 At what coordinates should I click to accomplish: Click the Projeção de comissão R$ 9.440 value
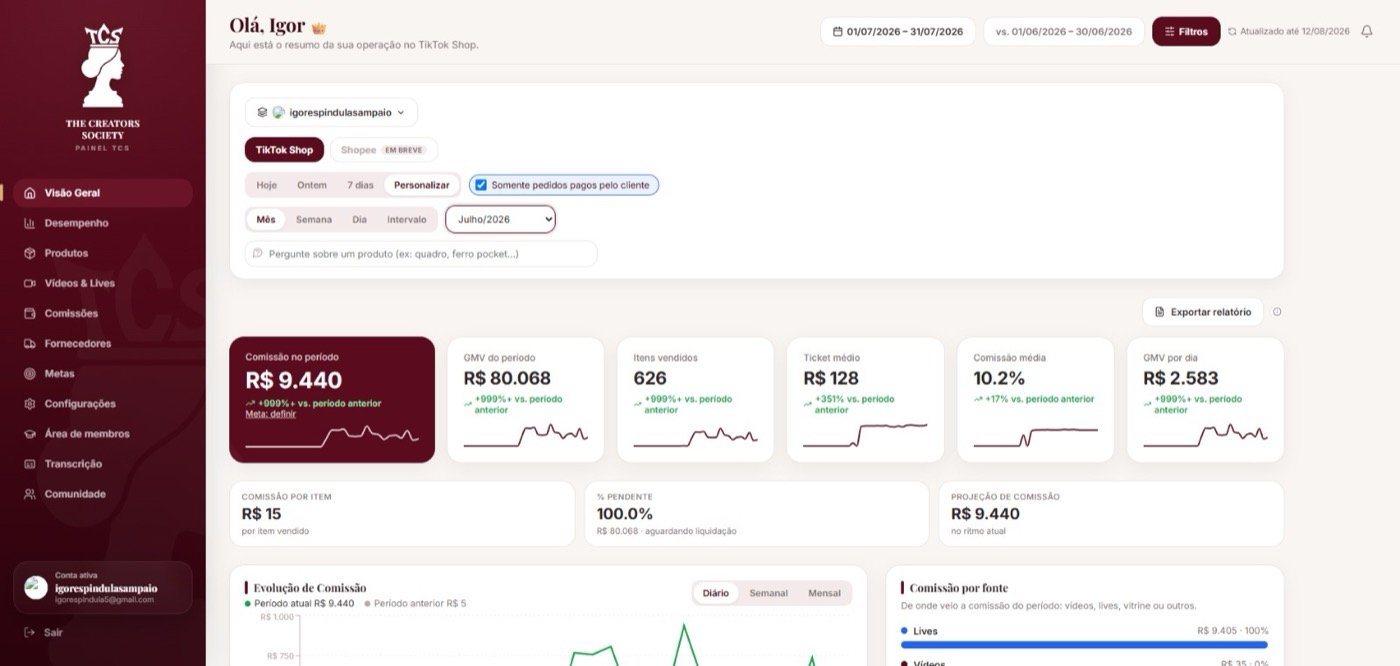click(985, 514)
